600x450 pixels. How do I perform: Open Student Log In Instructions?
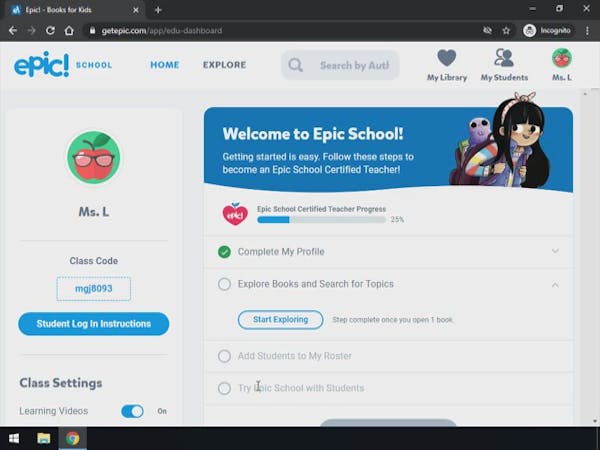(93, 324)
